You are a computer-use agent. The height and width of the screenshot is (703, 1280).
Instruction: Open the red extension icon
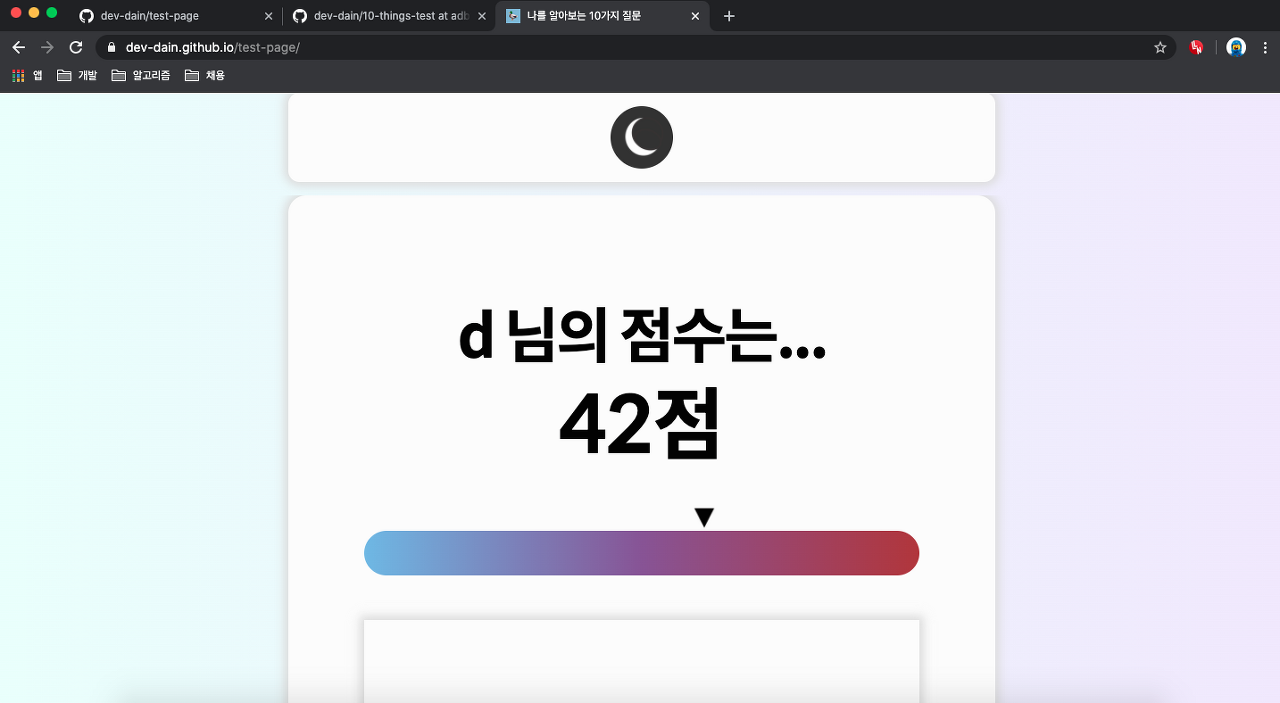click(1196, 47)
